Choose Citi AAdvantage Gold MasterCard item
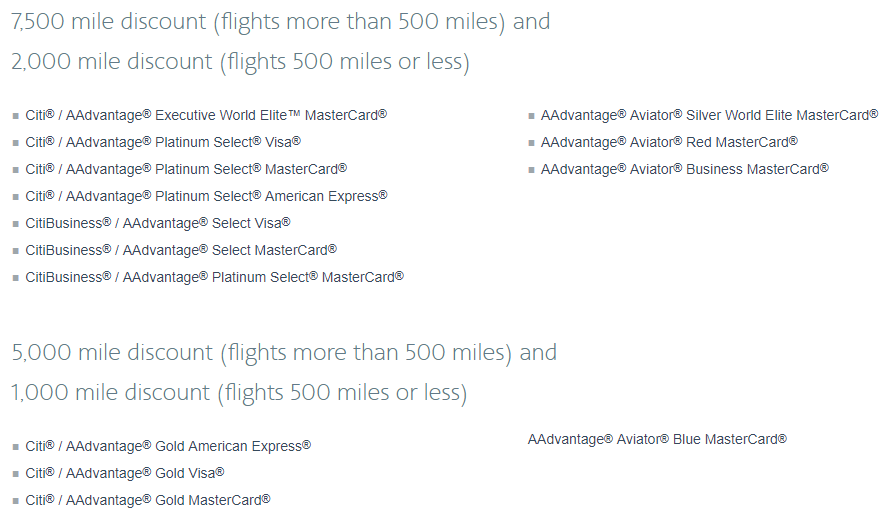The width and height of the screenshot is (887, 516). (148, 501)
